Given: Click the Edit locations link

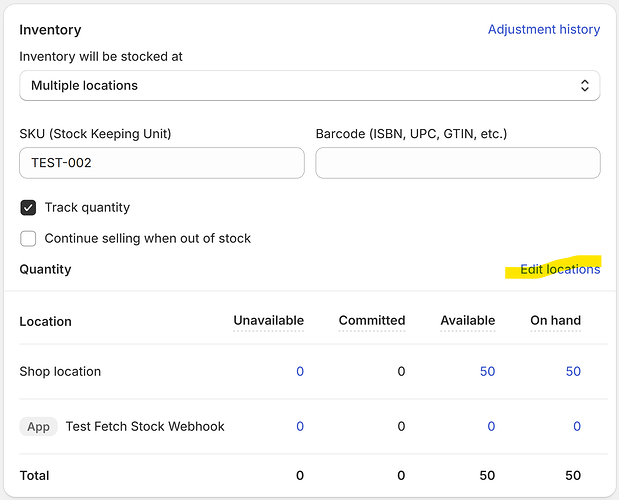Looking at the screenshot, I should 560,269.
